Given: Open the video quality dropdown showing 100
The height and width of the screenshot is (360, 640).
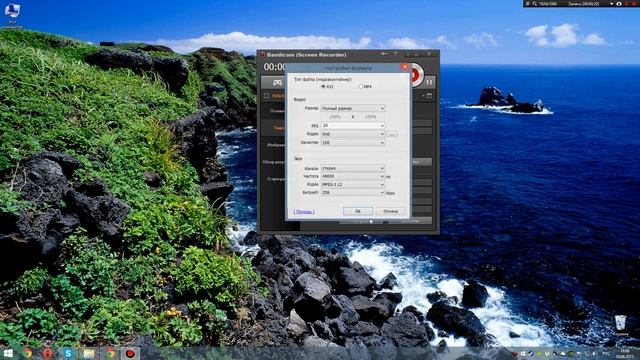Looking at the screenshot, I should click(x=353, y=142).
